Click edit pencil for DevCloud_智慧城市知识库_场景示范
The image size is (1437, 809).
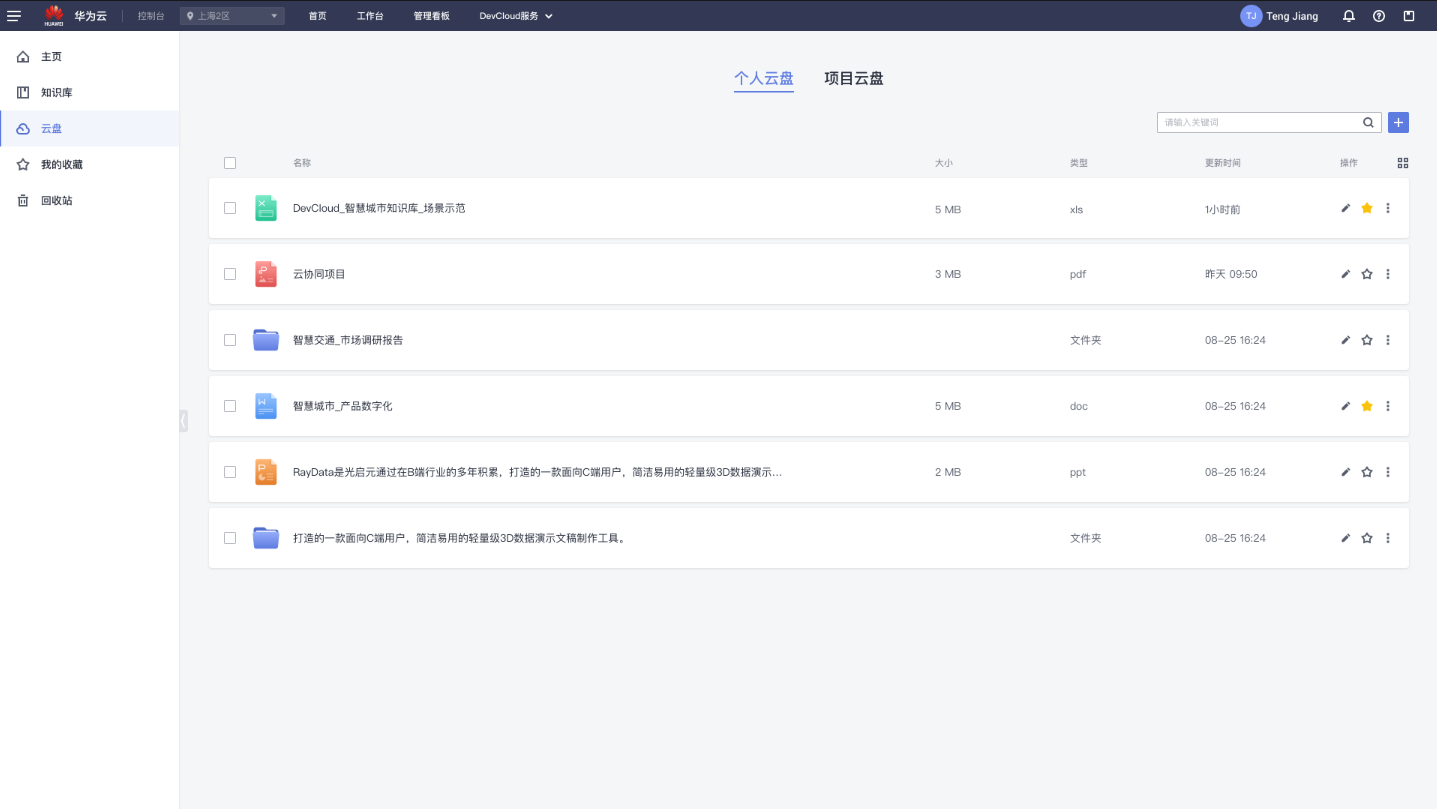1346,208
